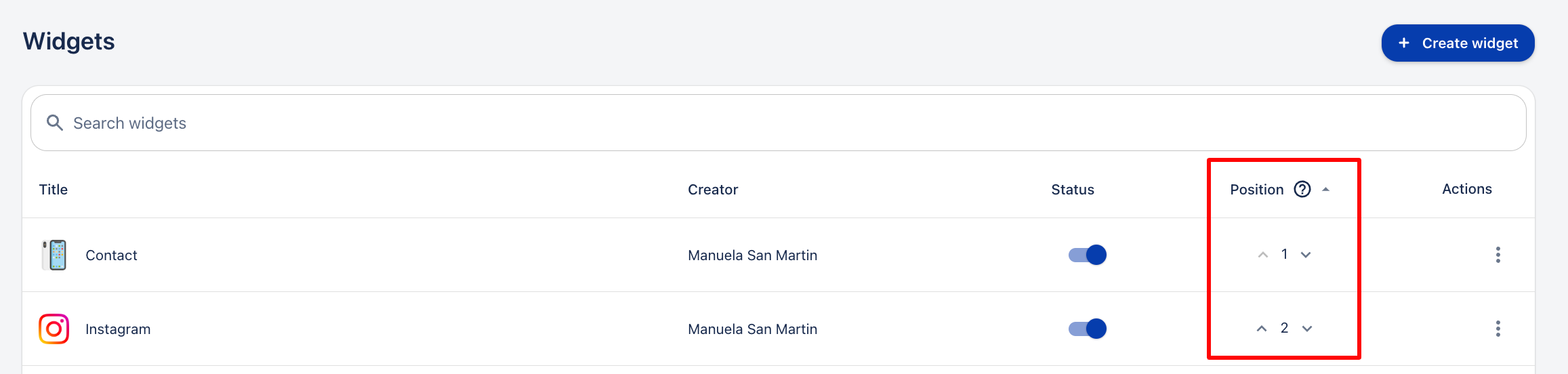Focus the Search widgets input field
Image resolution: width=1568 pixels, height=374 pixels.
745,123
